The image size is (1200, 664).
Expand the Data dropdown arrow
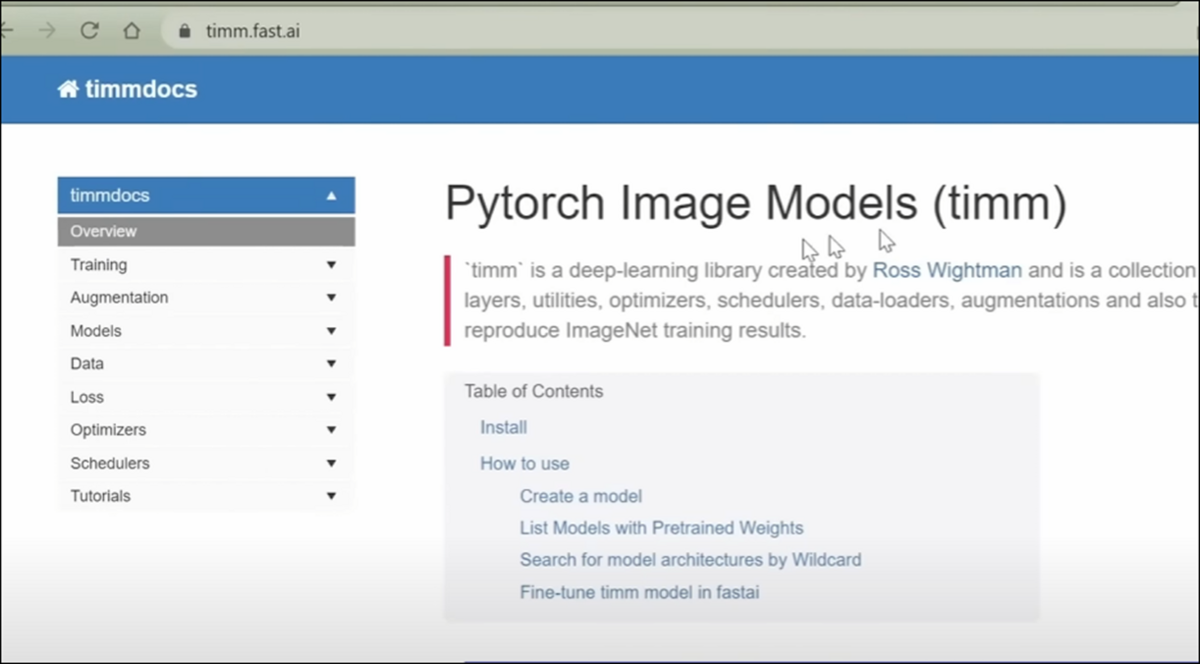tap(331, 364)
